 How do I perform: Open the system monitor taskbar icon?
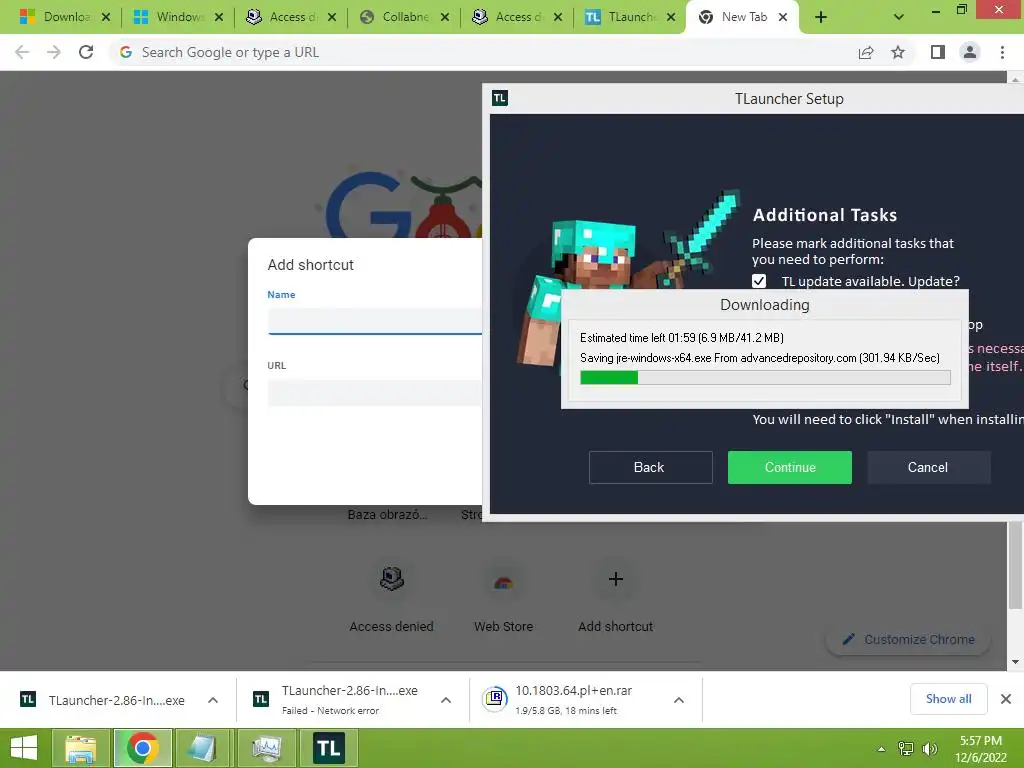(x=266, y=748)
